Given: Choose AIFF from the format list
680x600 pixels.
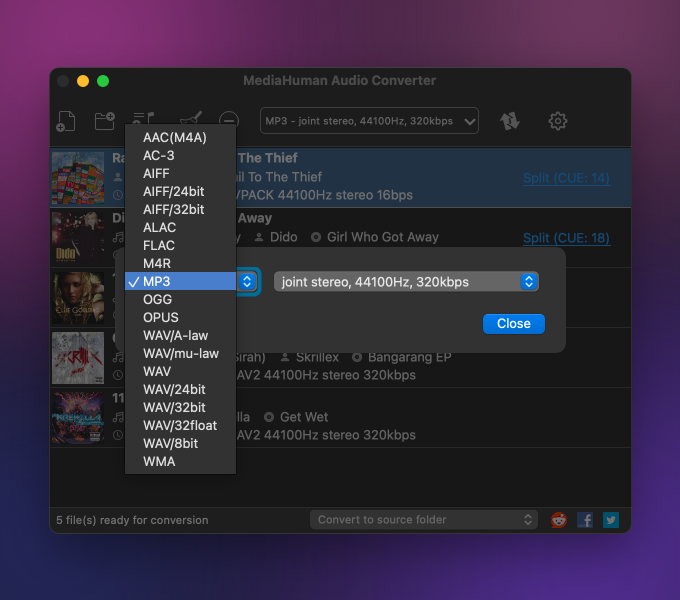Looking at the screenshot, I should (180, 173).
